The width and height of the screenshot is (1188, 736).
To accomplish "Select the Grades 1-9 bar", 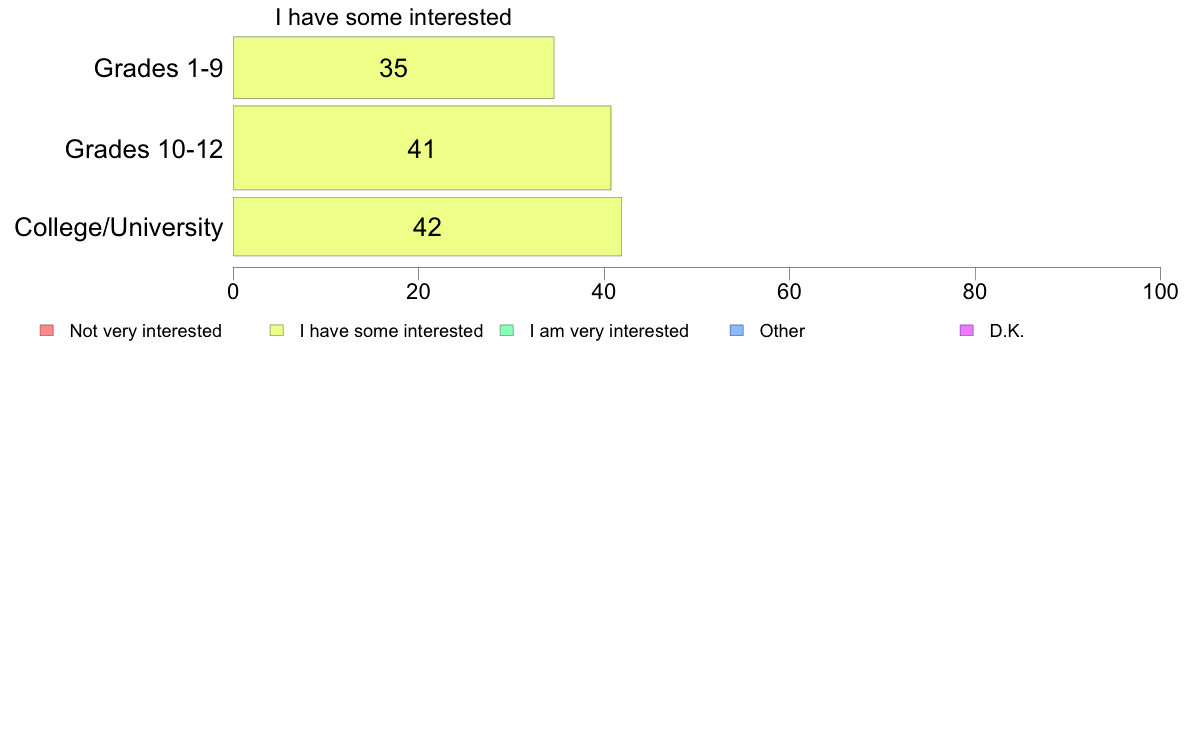I will (x=393, y=67).
